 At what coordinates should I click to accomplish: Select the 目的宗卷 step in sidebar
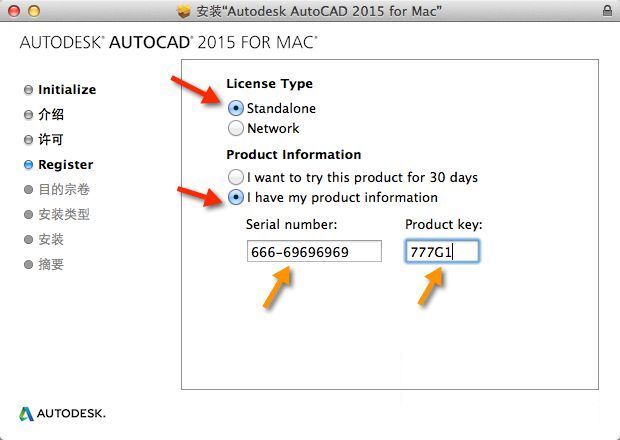[x=57, y=189]
